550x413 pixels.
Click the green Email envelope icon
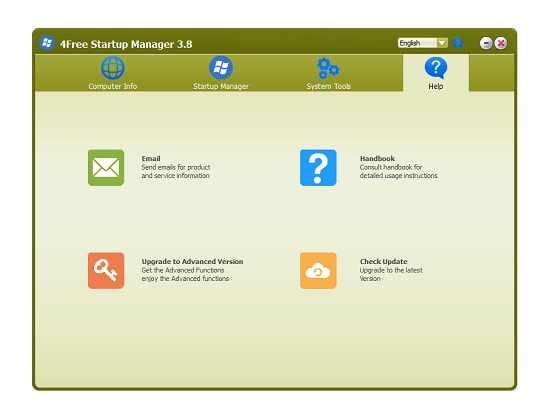point(106,168)
